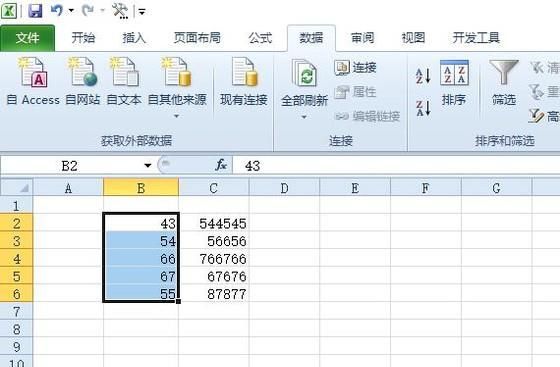The width and height of the screenshot is (560, 367).
Task: Click cell containing 87877
Action: 214,294
